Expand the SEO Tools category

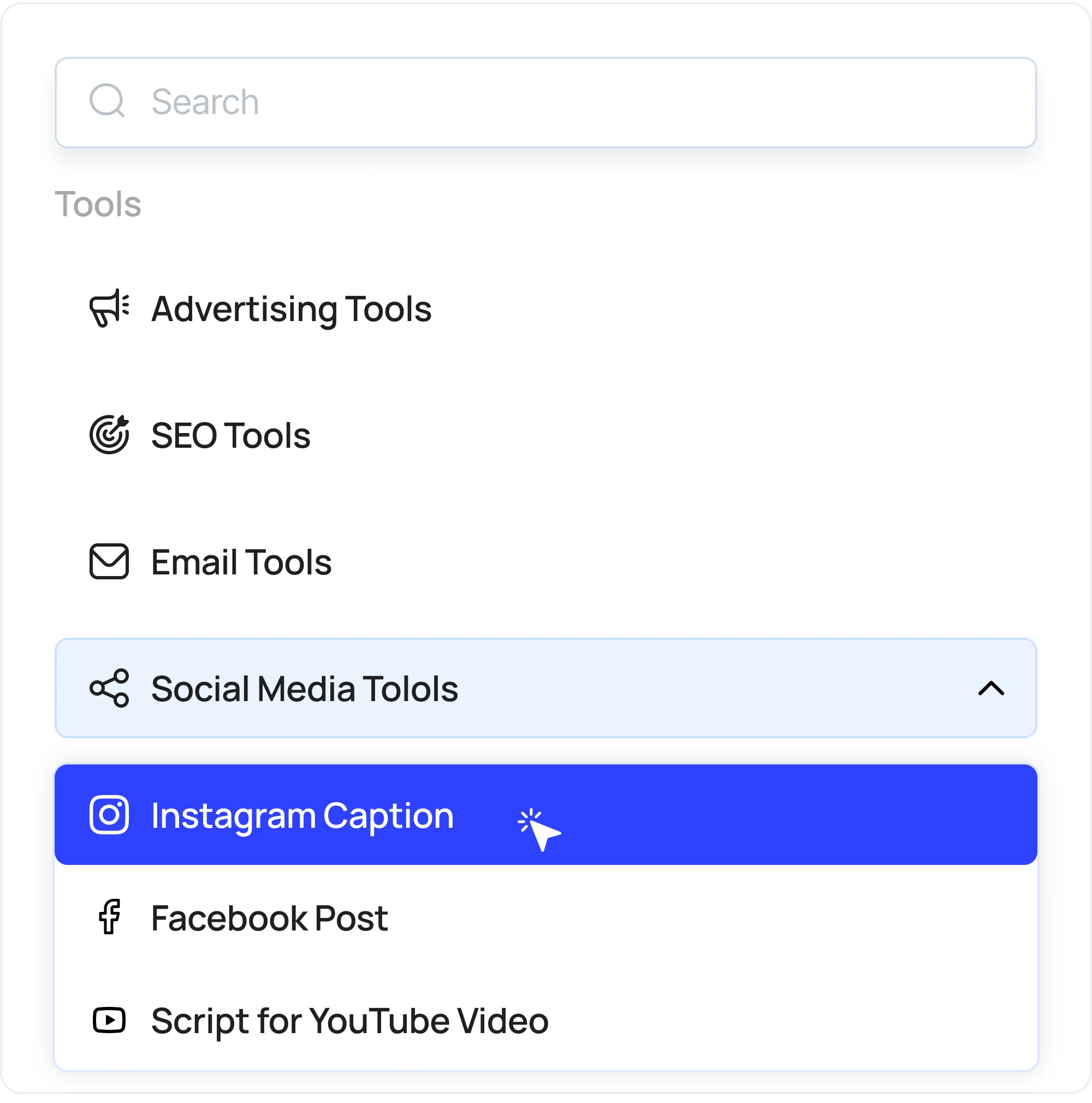tap(230, 436)
